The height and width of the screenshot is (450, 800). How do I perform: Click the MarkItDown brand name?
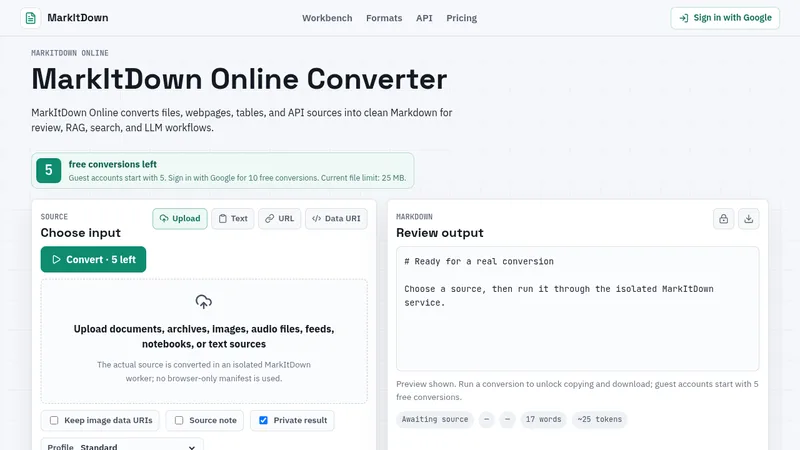(78, 18)
